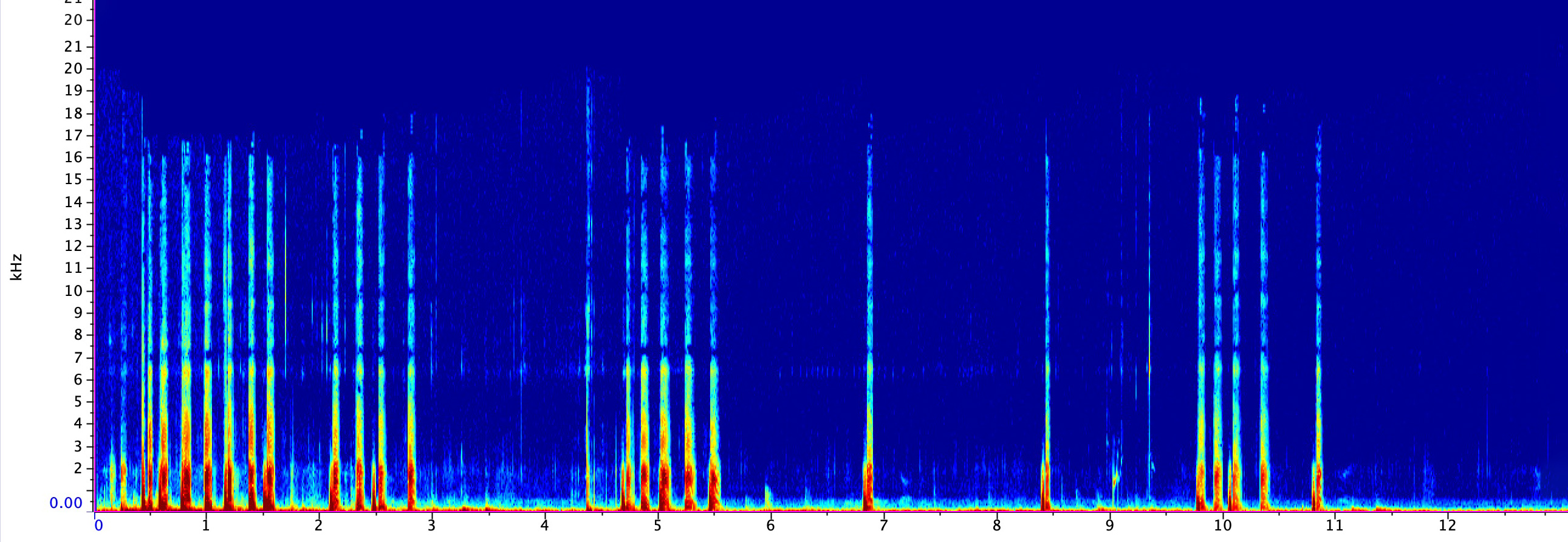1568x542 pixels.
Task: Click the 0 mark on the time axis
Action: [x=98, y=526]
